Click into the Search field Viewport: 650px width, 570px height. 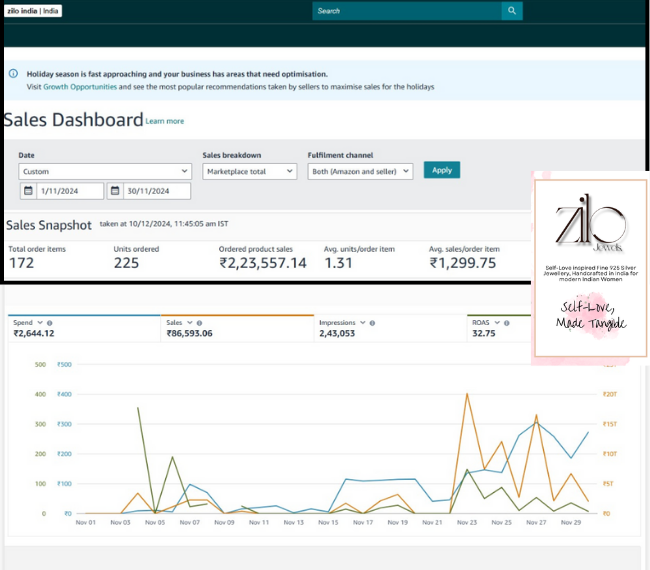click(x=405, y=11)
